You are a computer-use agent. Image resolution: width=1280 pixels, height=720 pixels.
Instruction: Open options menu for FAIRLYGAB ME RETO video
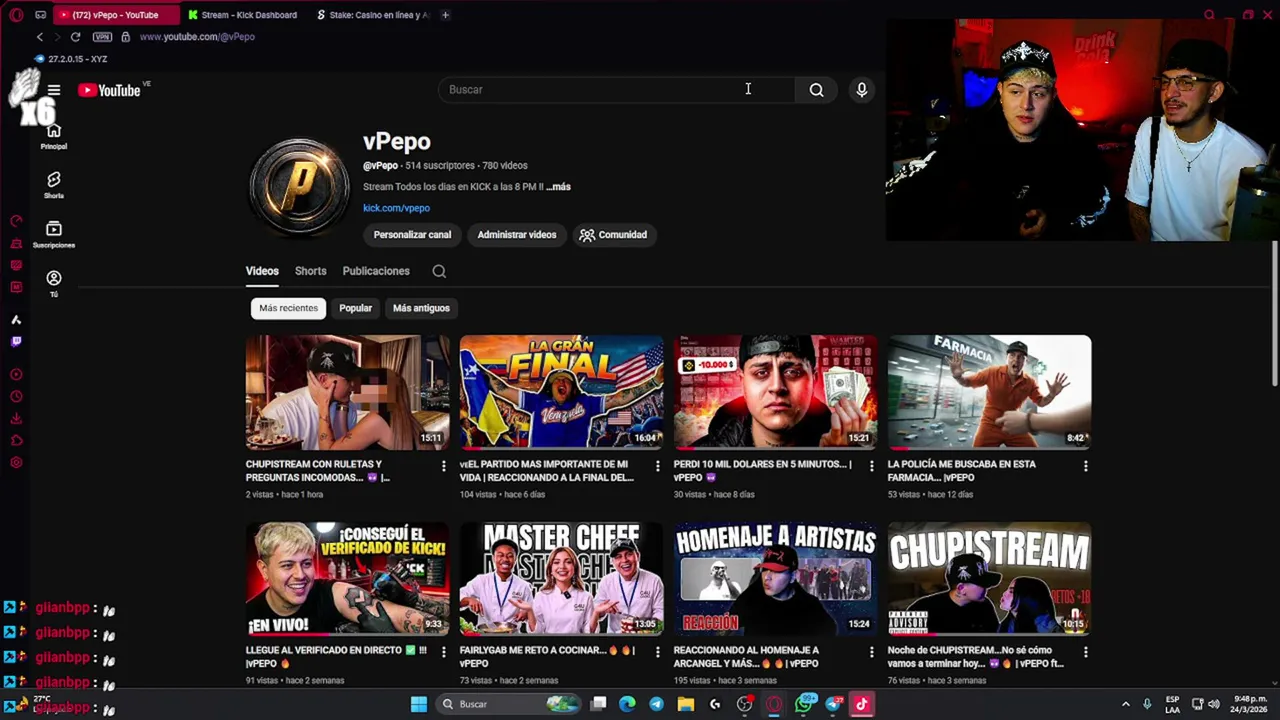pos(657,652)
